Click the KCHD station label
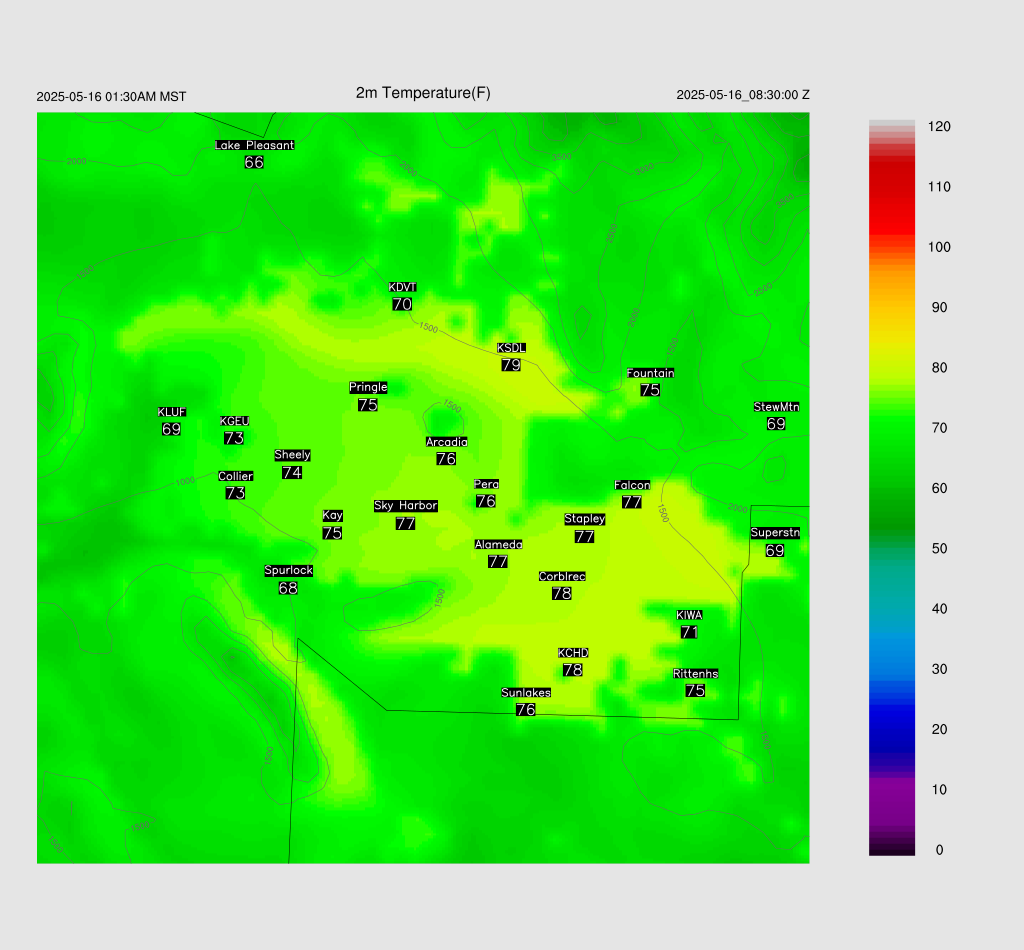 click(x=573, y=653)
